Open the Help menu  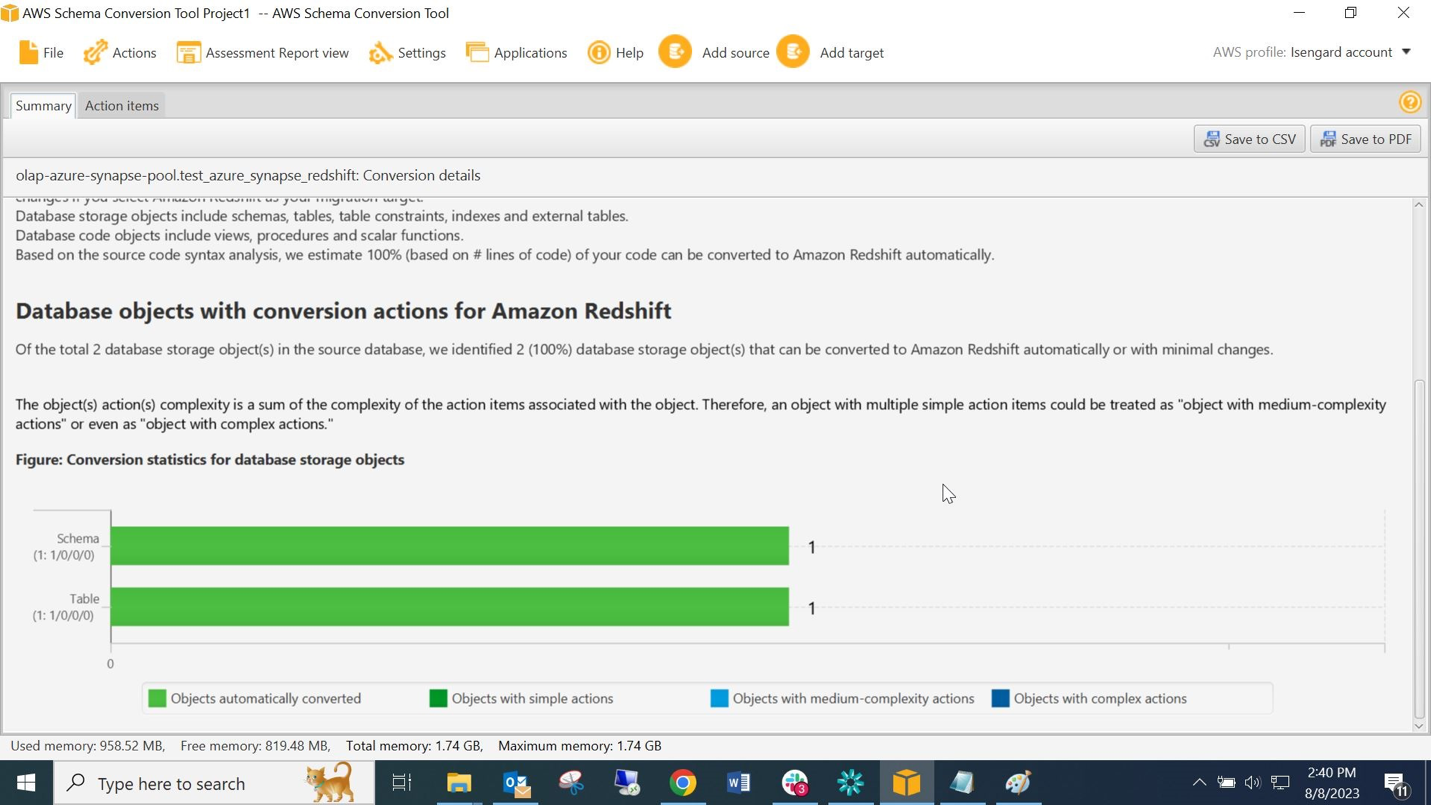pos(616,53)
